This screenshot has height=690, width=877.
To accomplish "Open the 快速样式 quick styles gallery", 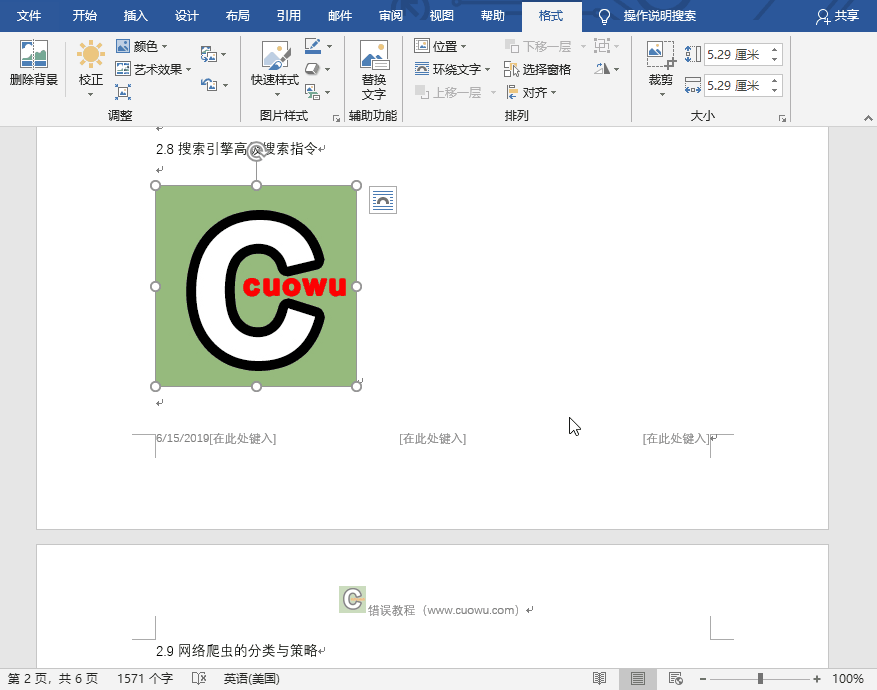I will click(x=275, y=69).
